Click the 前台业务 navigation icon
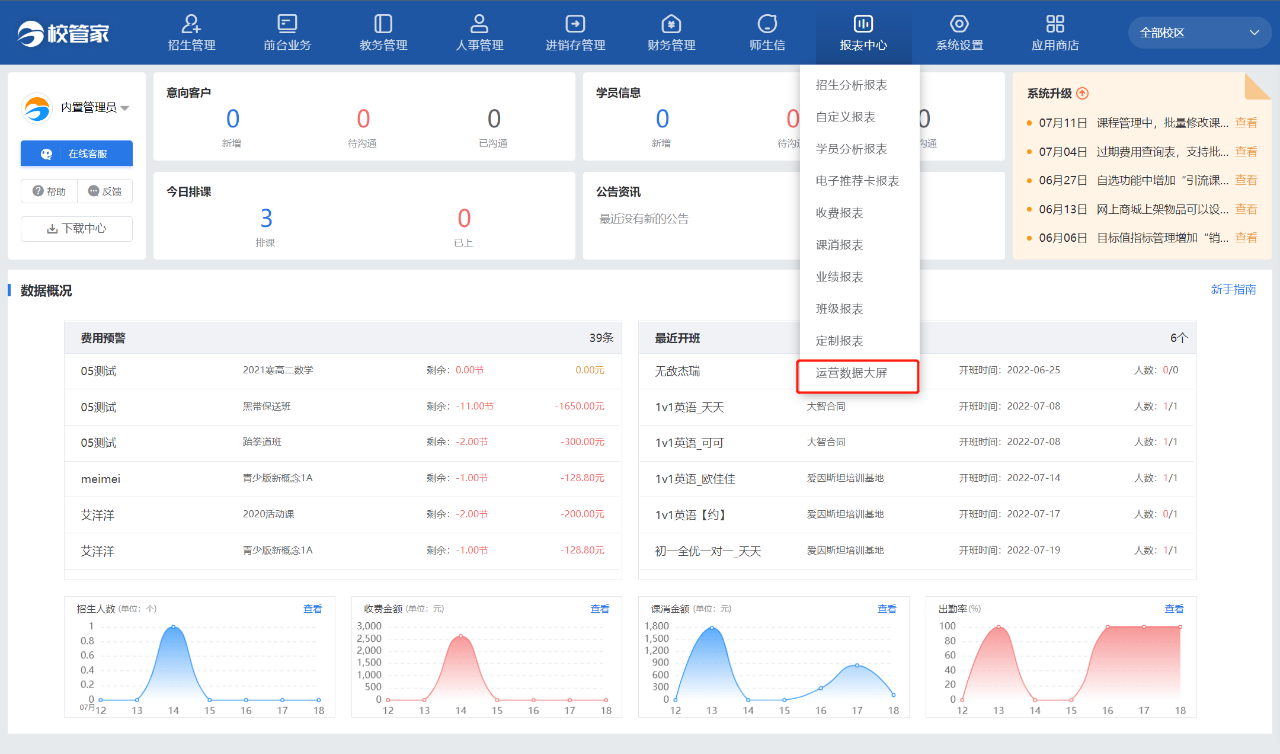 click(x=287, y=24)
